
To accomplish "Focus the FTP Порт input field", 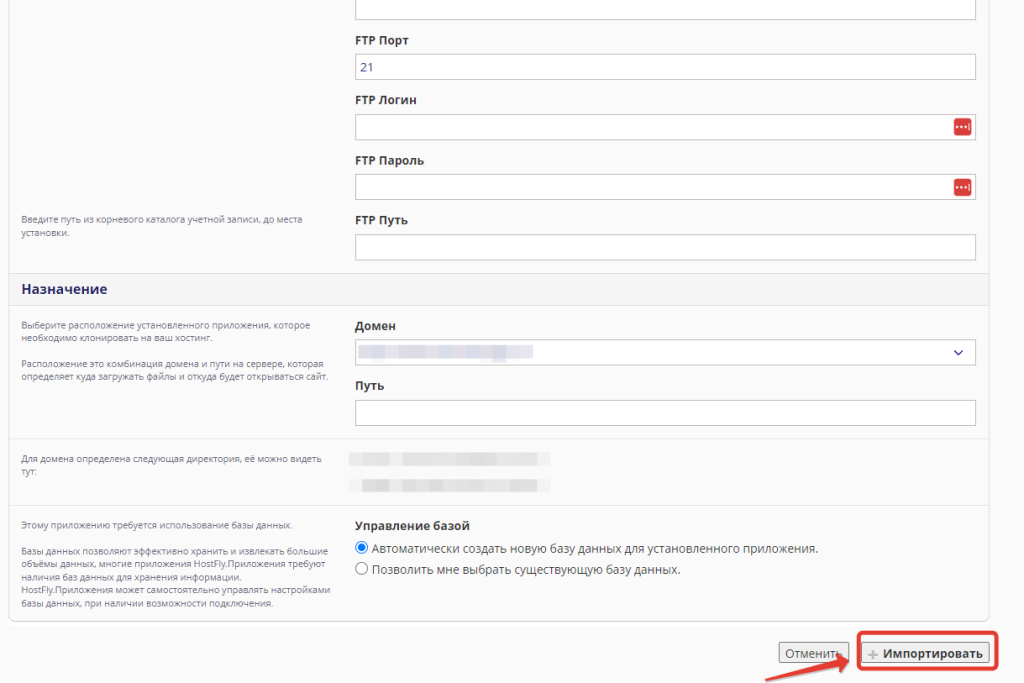I will click(x=665, y=67).
